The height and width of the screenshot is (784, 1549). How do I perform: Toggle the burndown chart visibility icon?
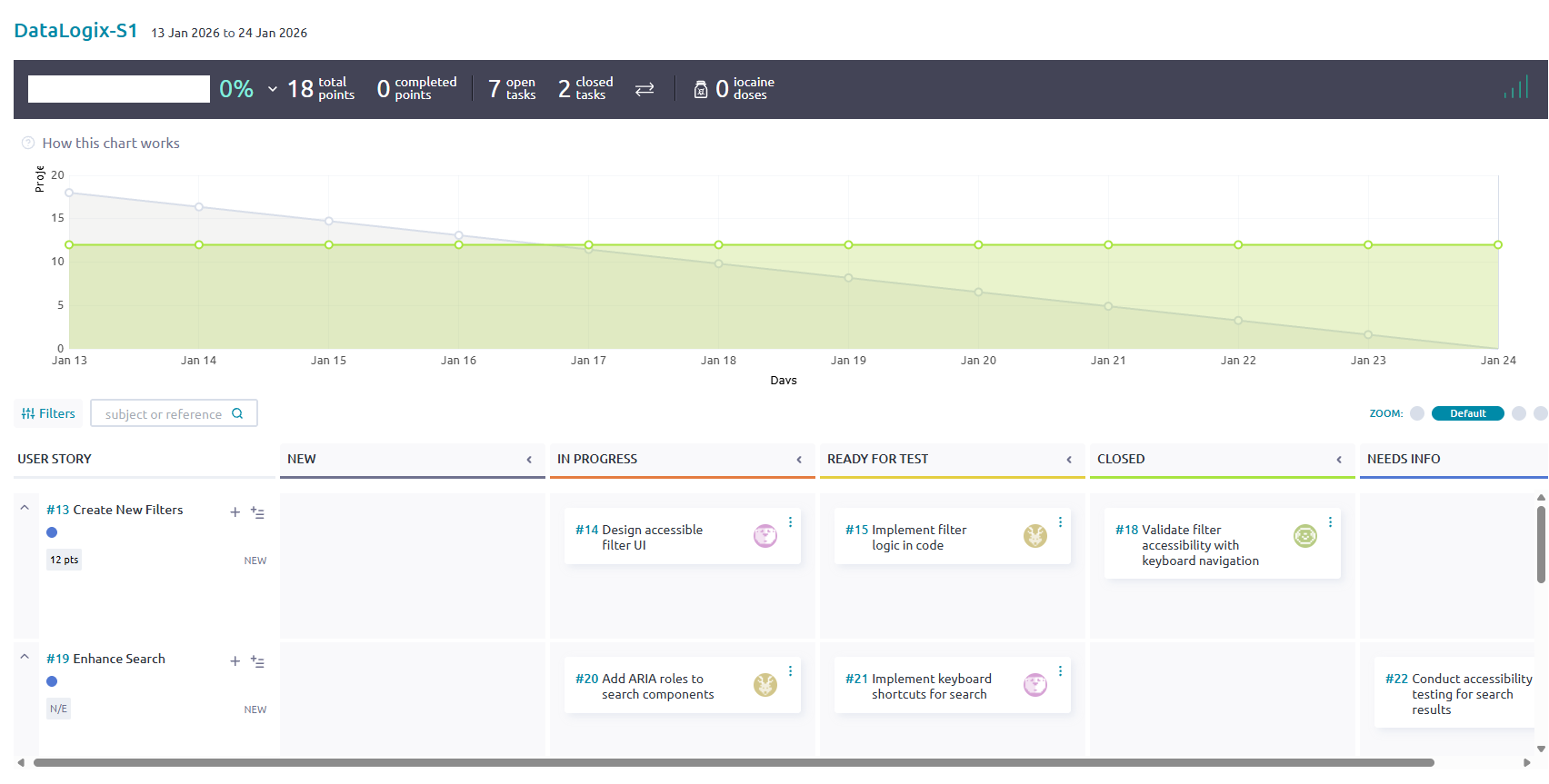point(1515,88)
